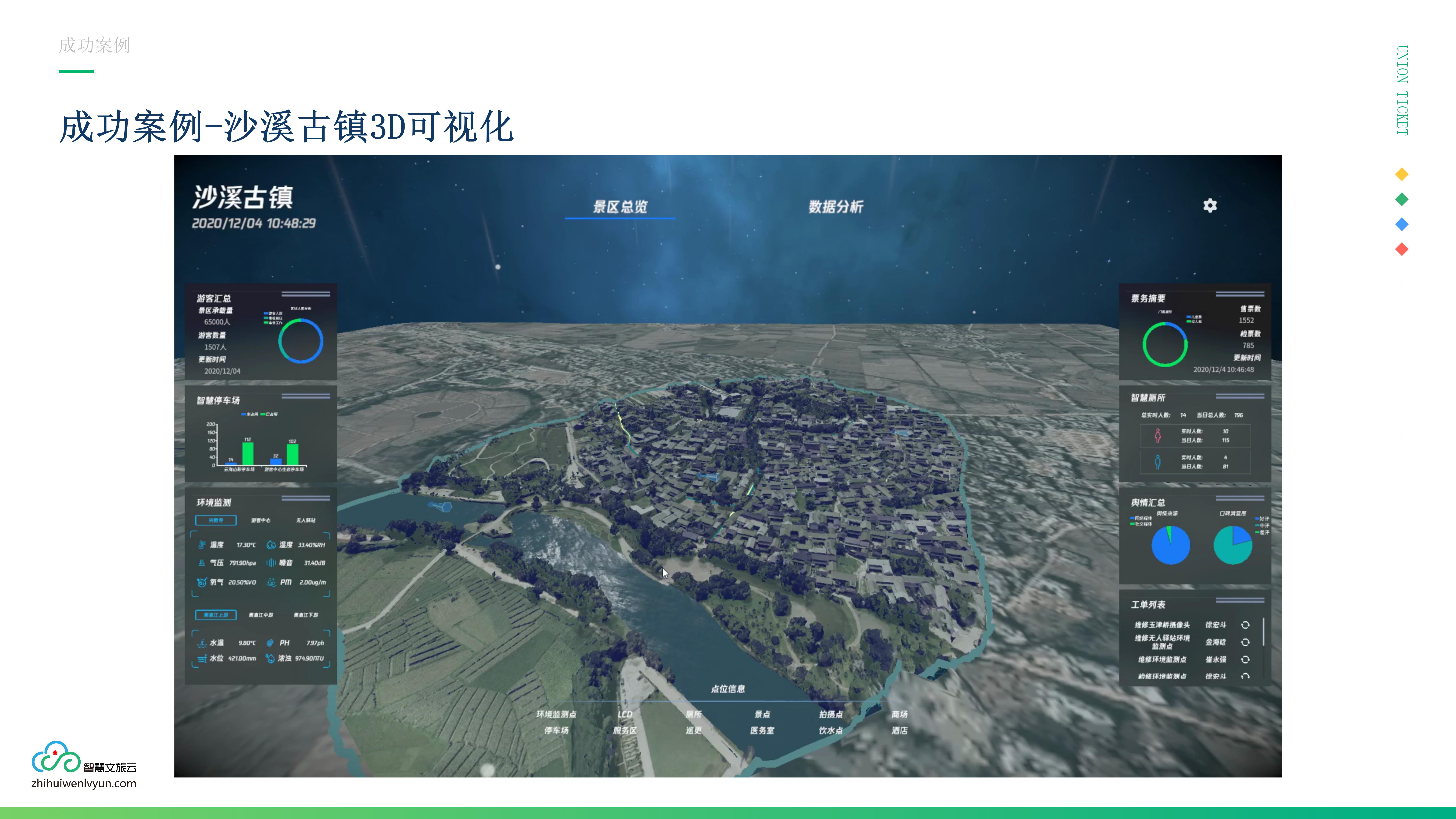Click the sound wave icon beside 噪音

click(x=271, y=563)
